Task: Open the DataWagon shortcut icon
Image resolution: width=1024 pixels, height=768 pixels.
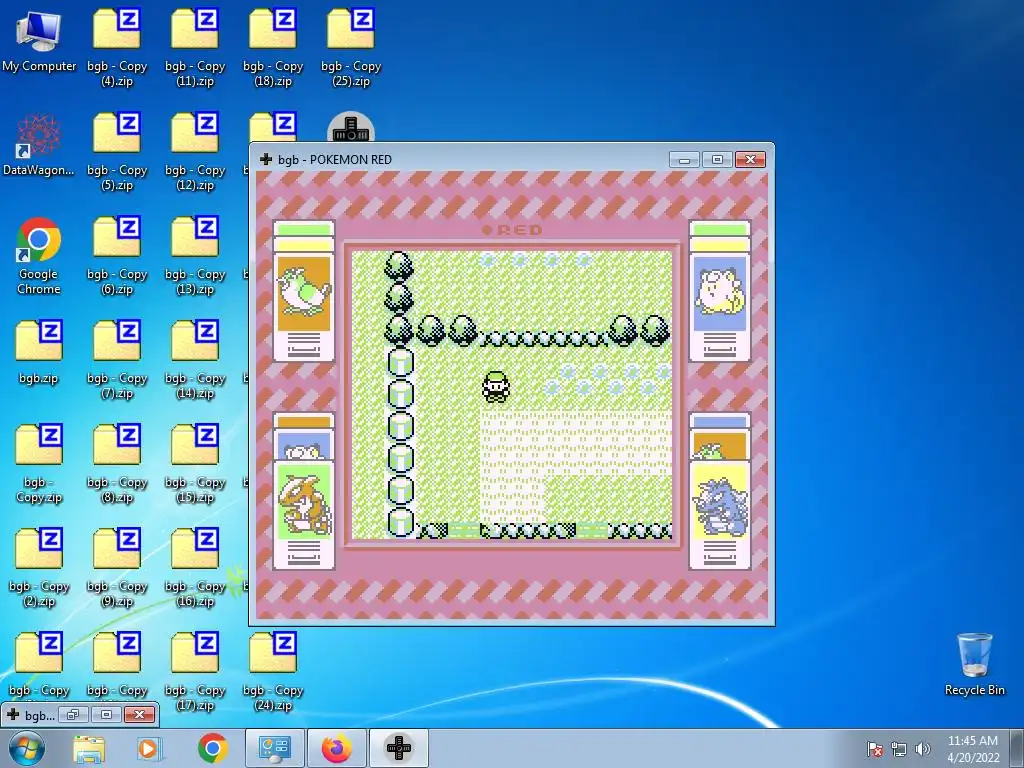Action: [x=39, y=145]
